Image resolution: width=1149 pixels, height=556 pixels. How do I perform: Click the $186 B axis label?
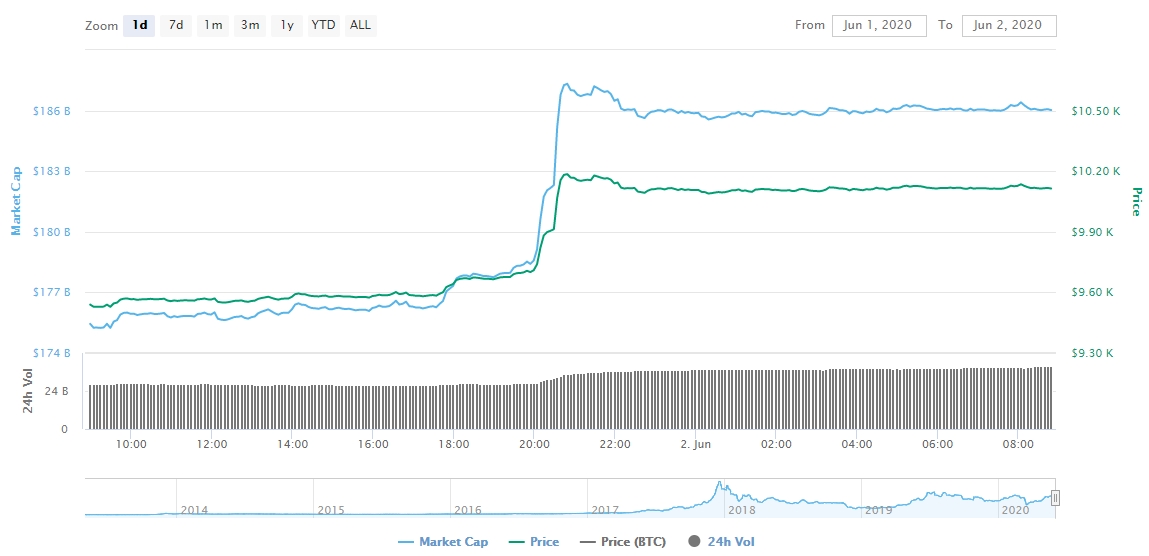click(x=52, y=111)
